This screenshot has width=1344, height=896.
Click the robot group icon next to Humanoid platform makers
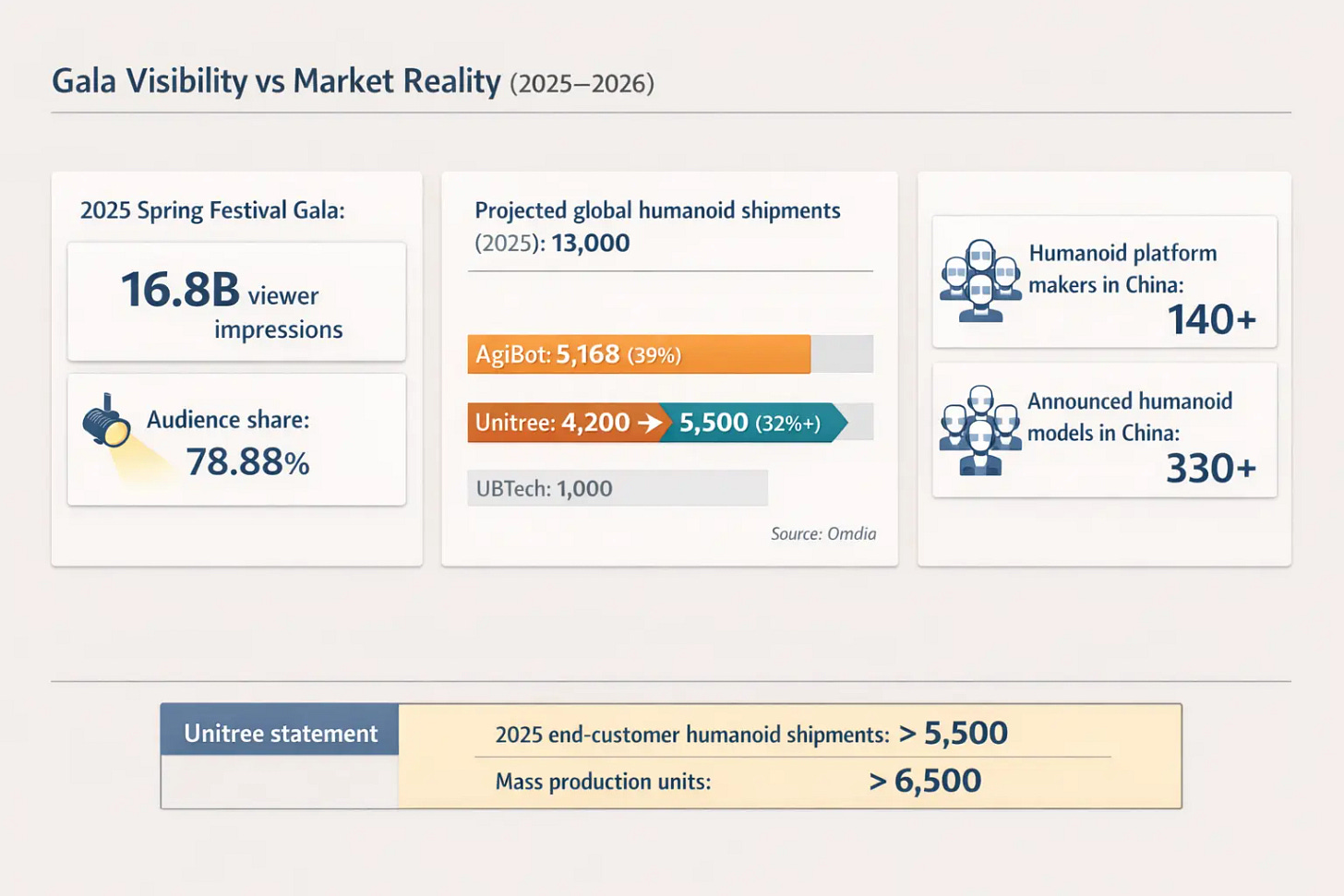click(980, 281)
